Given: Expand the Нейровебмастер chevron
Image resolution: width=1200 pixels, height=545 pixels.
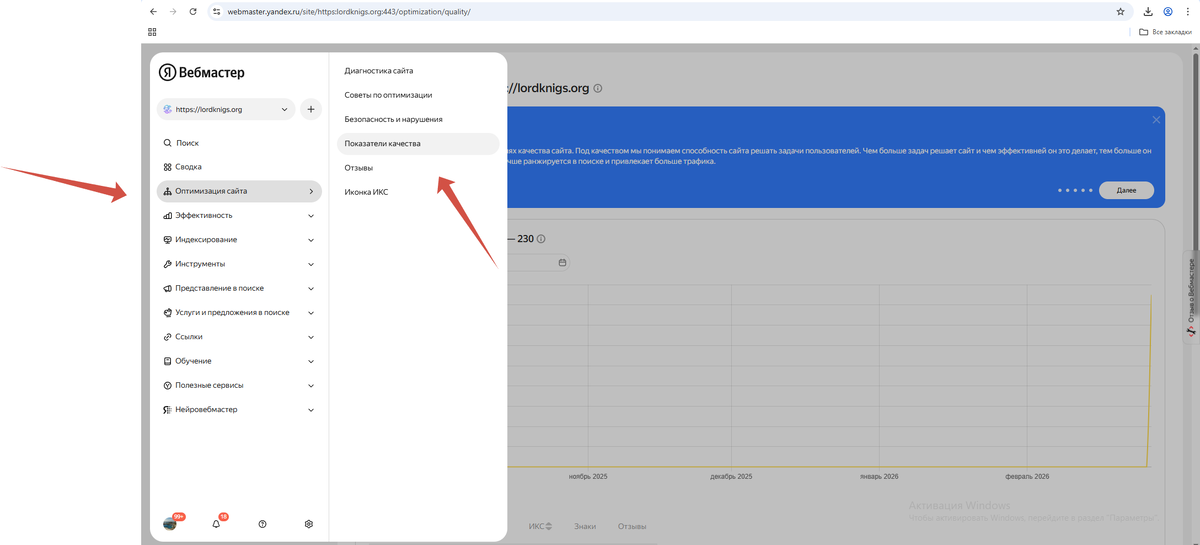Looking at the screenshot, I should pyautogui.click(x=311, y=410).
